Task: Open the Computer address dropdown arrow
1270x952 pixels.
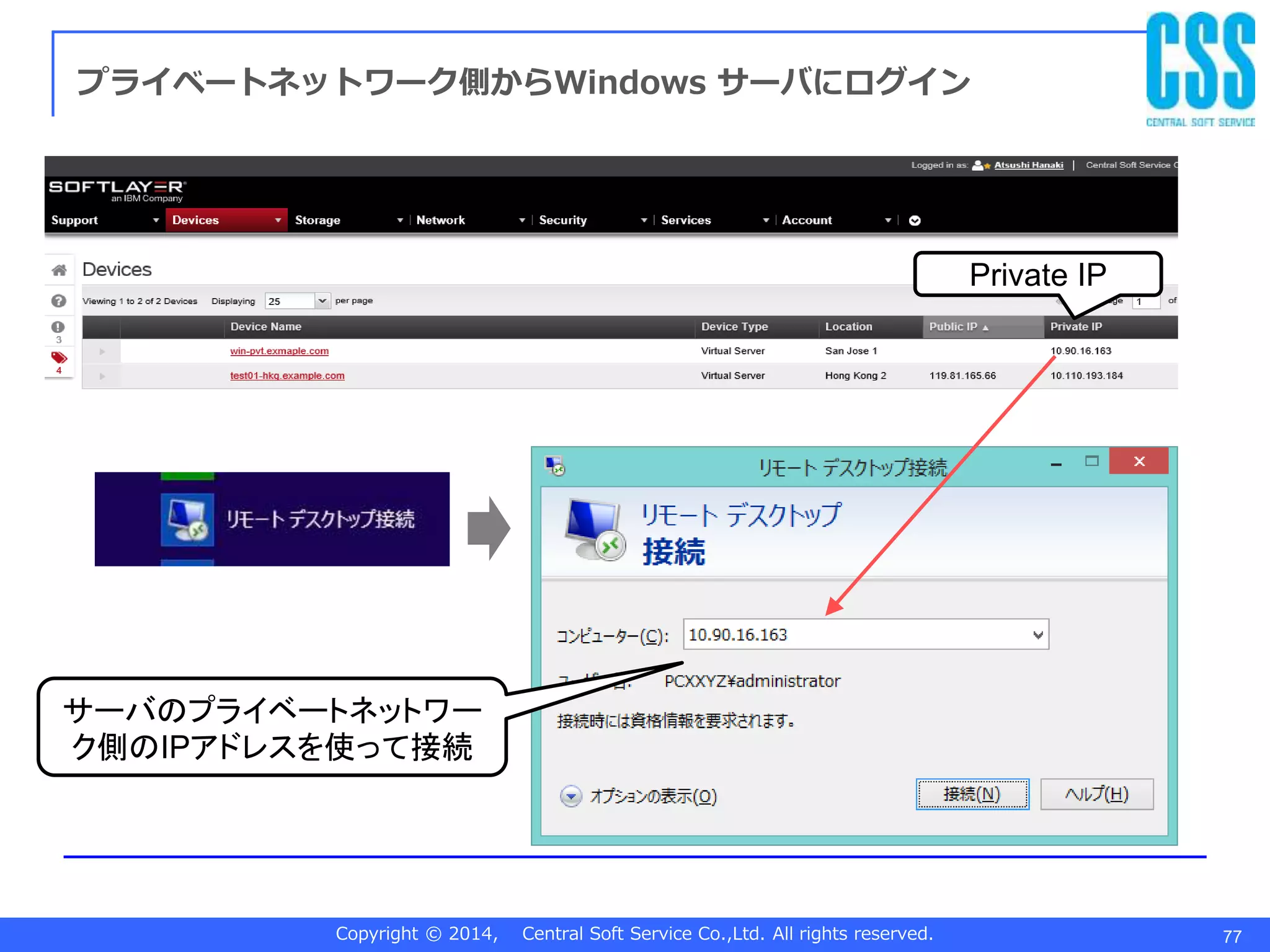Action: tap(1037, 635)
